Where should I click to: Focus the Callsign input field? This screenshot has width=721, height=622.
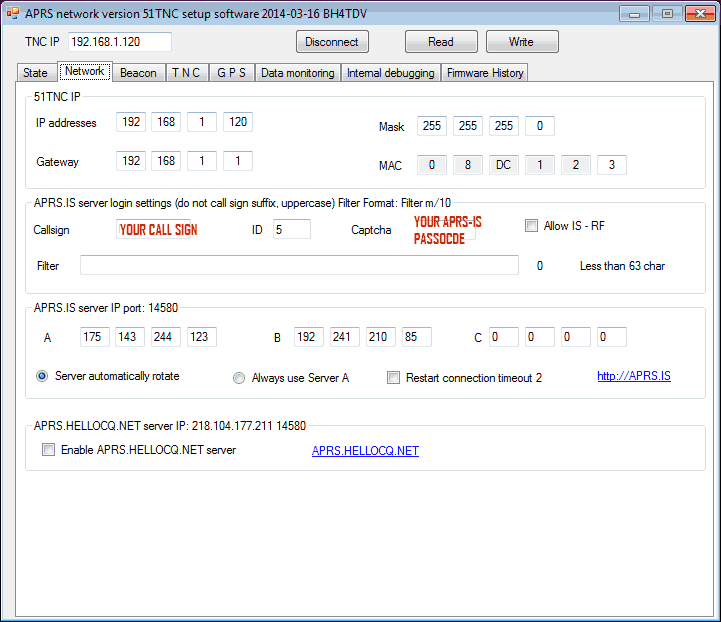pos(153,229)
